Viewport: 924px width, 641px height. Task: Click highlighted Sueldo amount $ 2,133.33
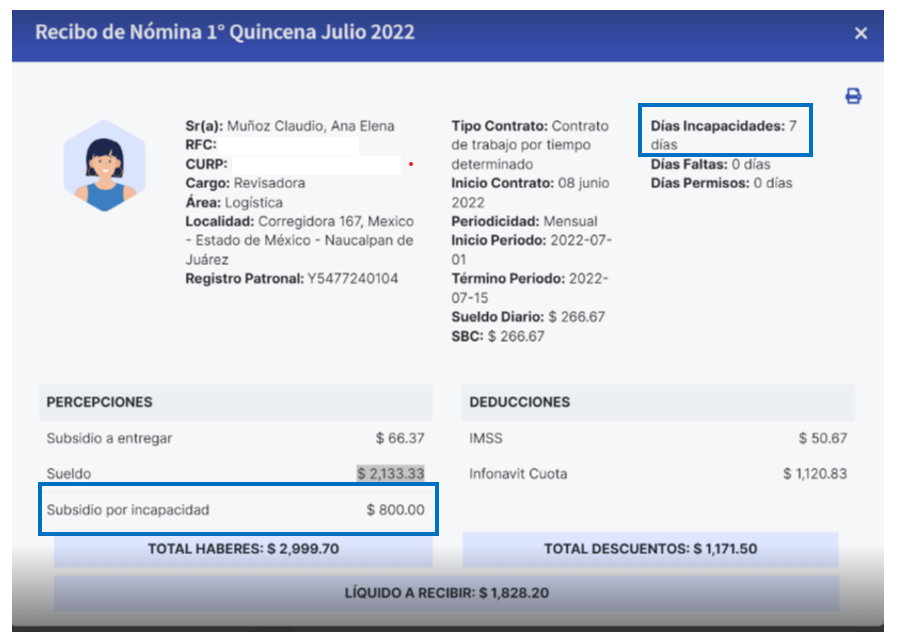390,474
